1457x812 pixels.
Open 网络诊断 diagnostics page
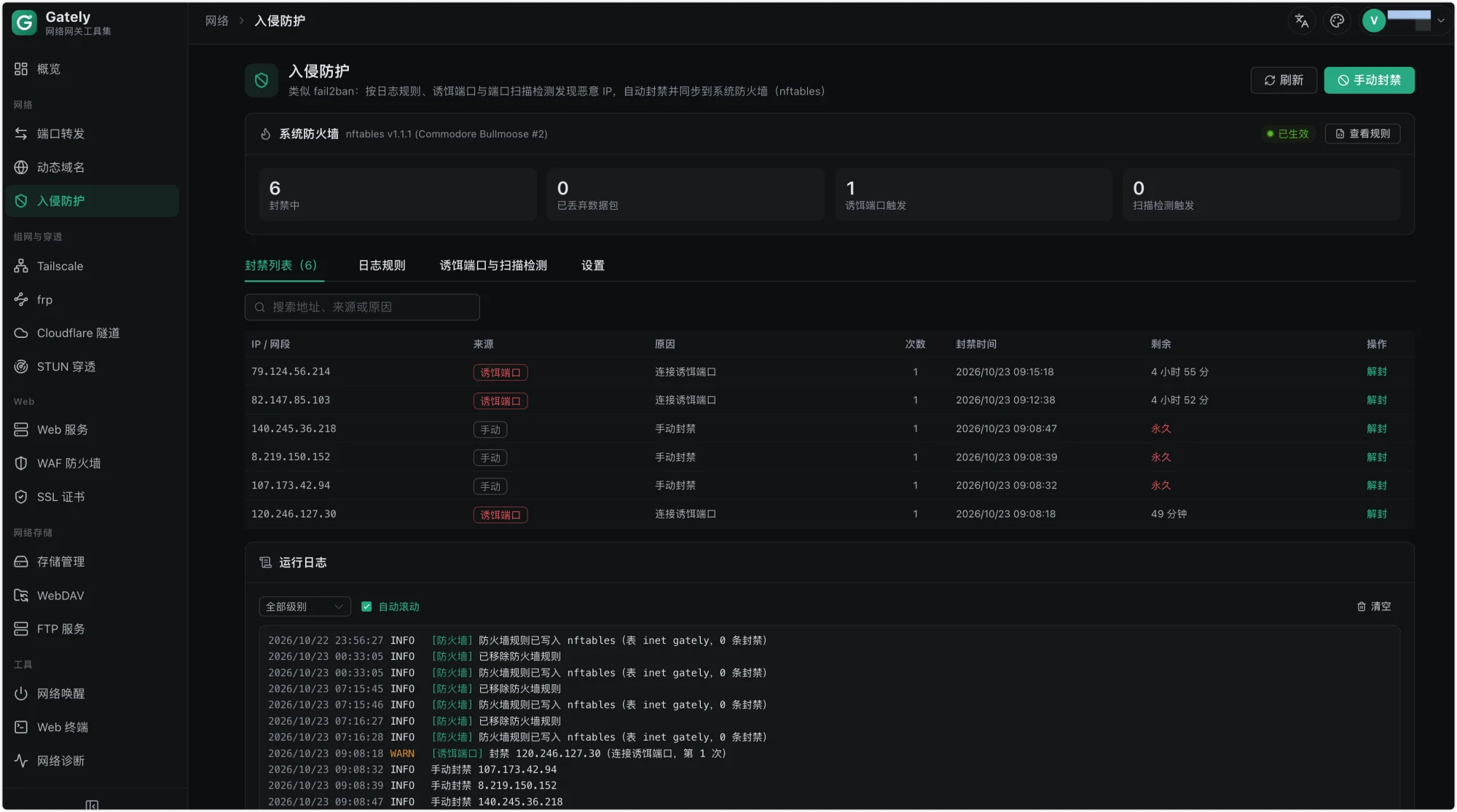(92, 761)
